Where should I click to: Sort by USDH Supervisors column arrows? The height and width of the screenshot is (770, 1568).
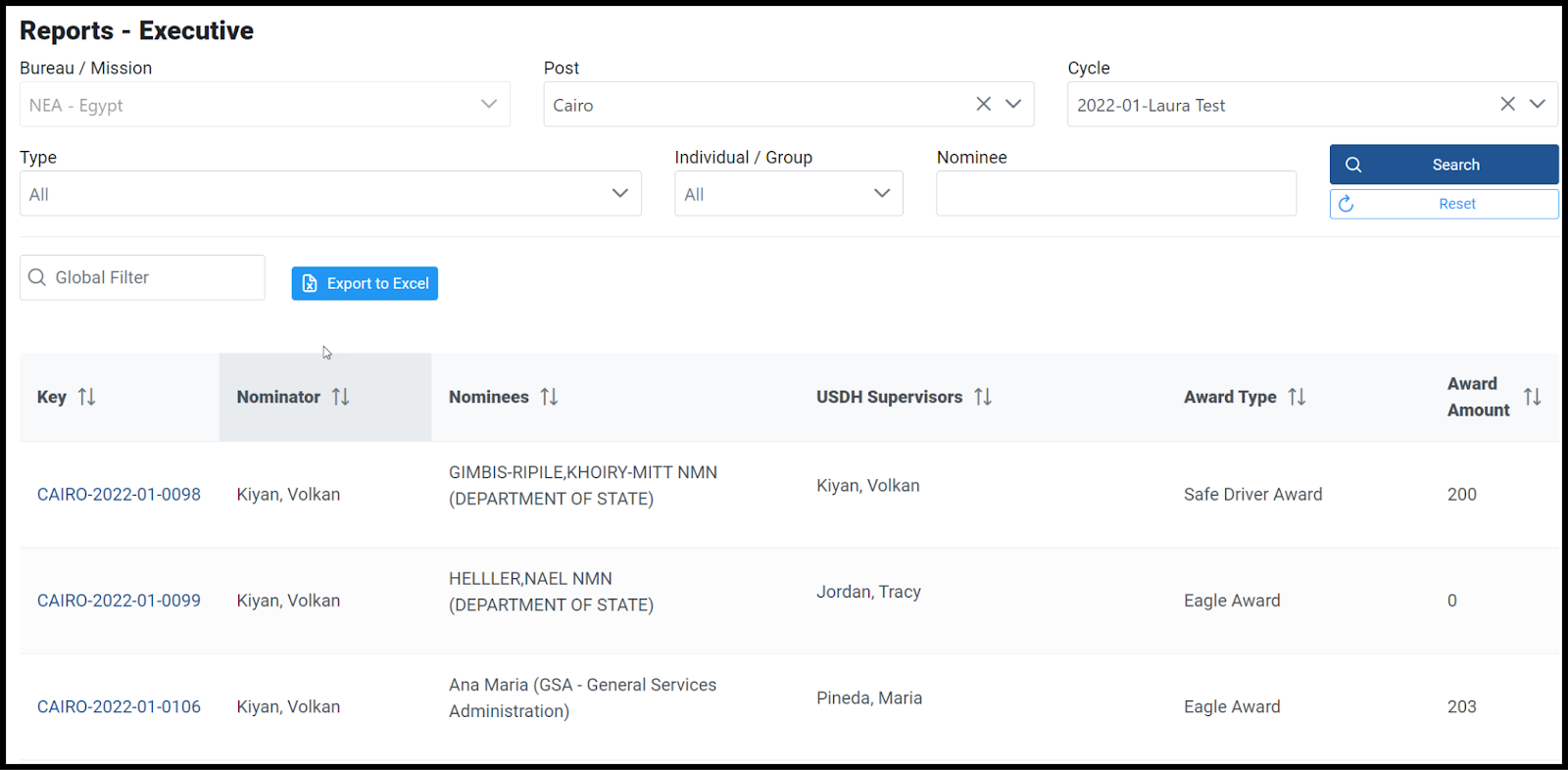[x=983, y=397]
